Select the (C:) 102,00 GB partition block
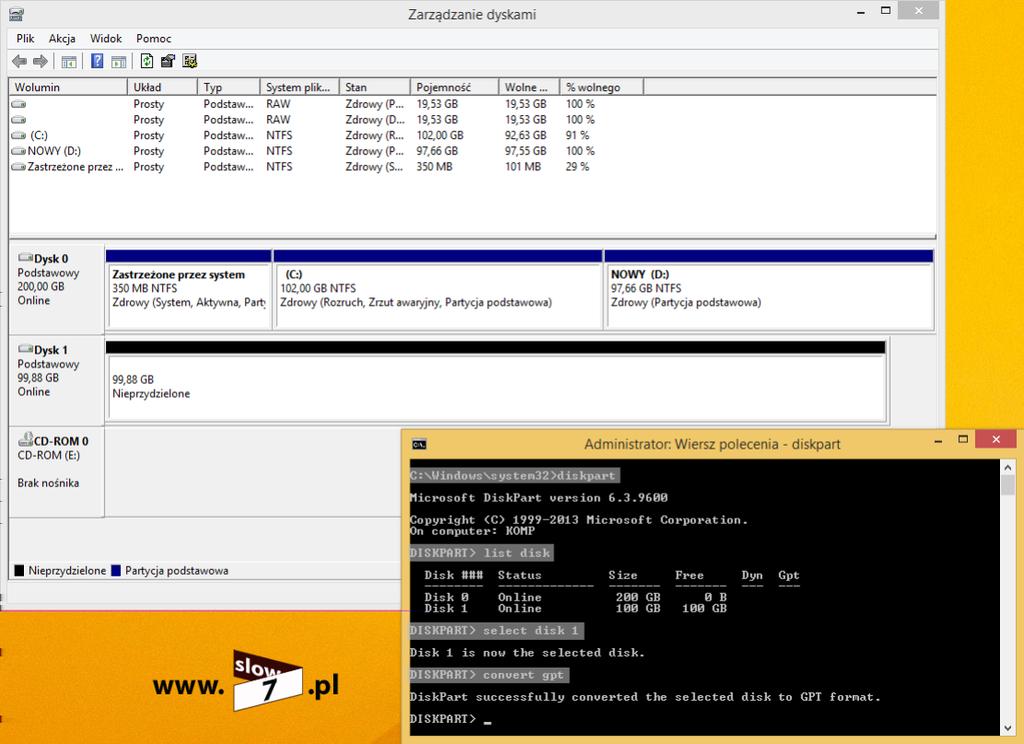The image size is (1024, 744). [x=438, y=289]
